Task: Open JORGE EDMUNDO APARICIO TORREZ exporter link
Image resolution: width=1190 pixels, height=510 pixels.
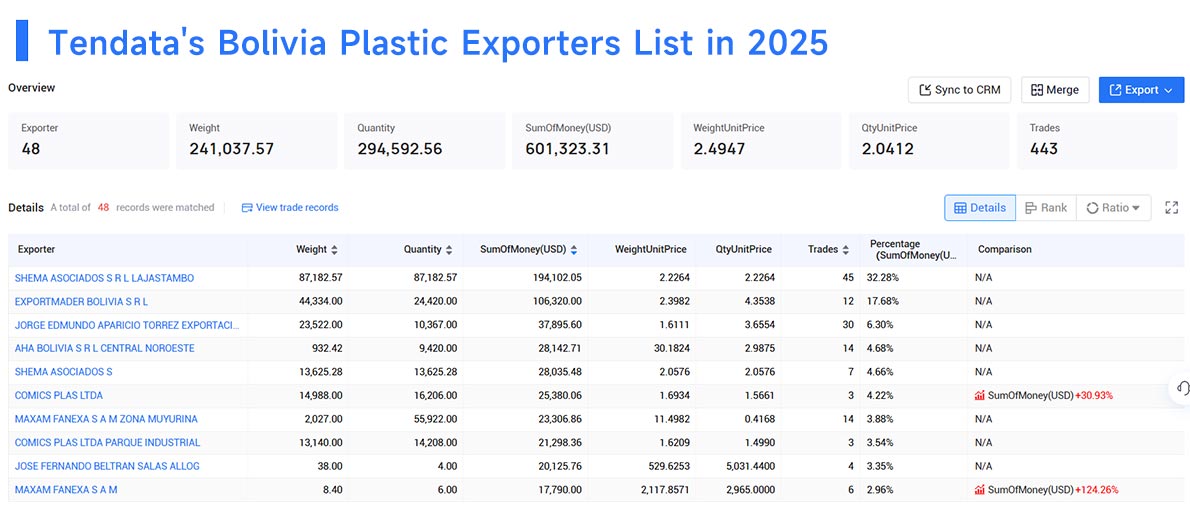Action: click(127, 325)
